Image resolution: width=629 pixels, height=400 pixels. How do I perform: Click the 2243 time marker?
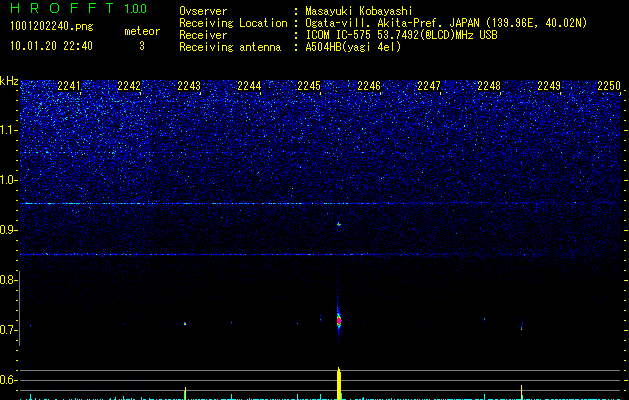click(x=189, y=86)
